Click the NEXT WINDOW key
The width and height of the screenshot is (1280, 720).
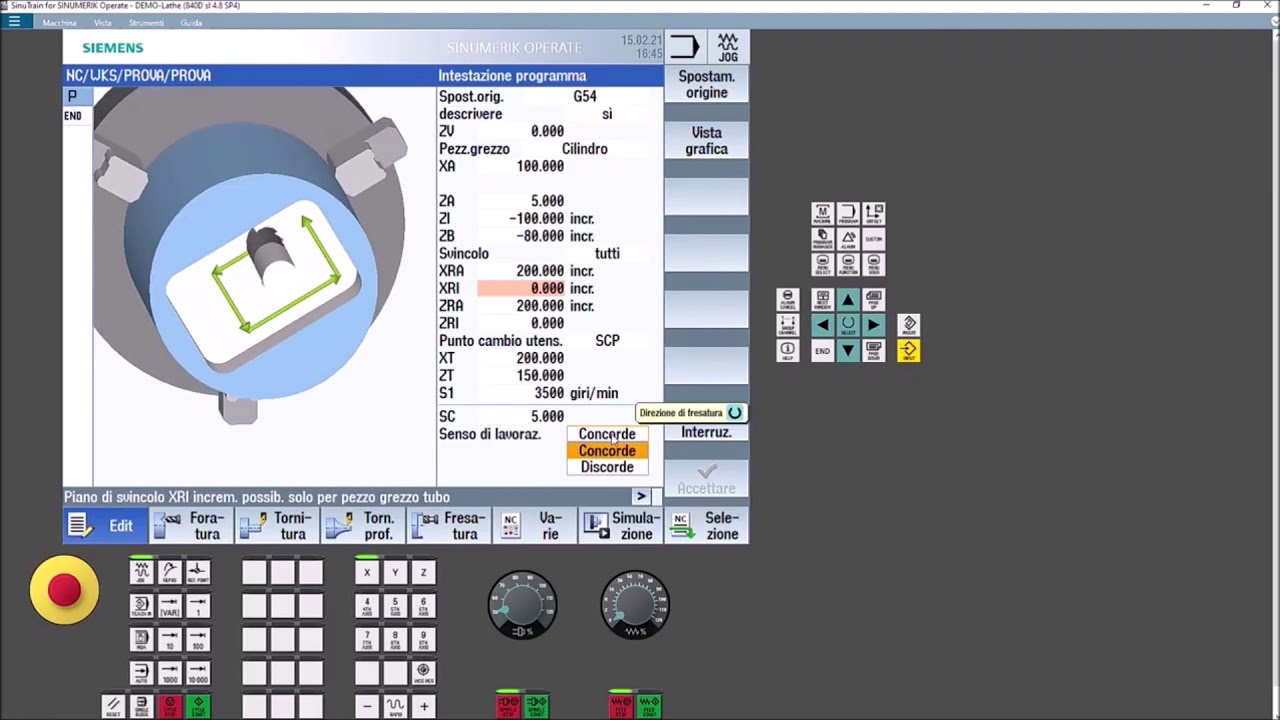click(823, 299)
